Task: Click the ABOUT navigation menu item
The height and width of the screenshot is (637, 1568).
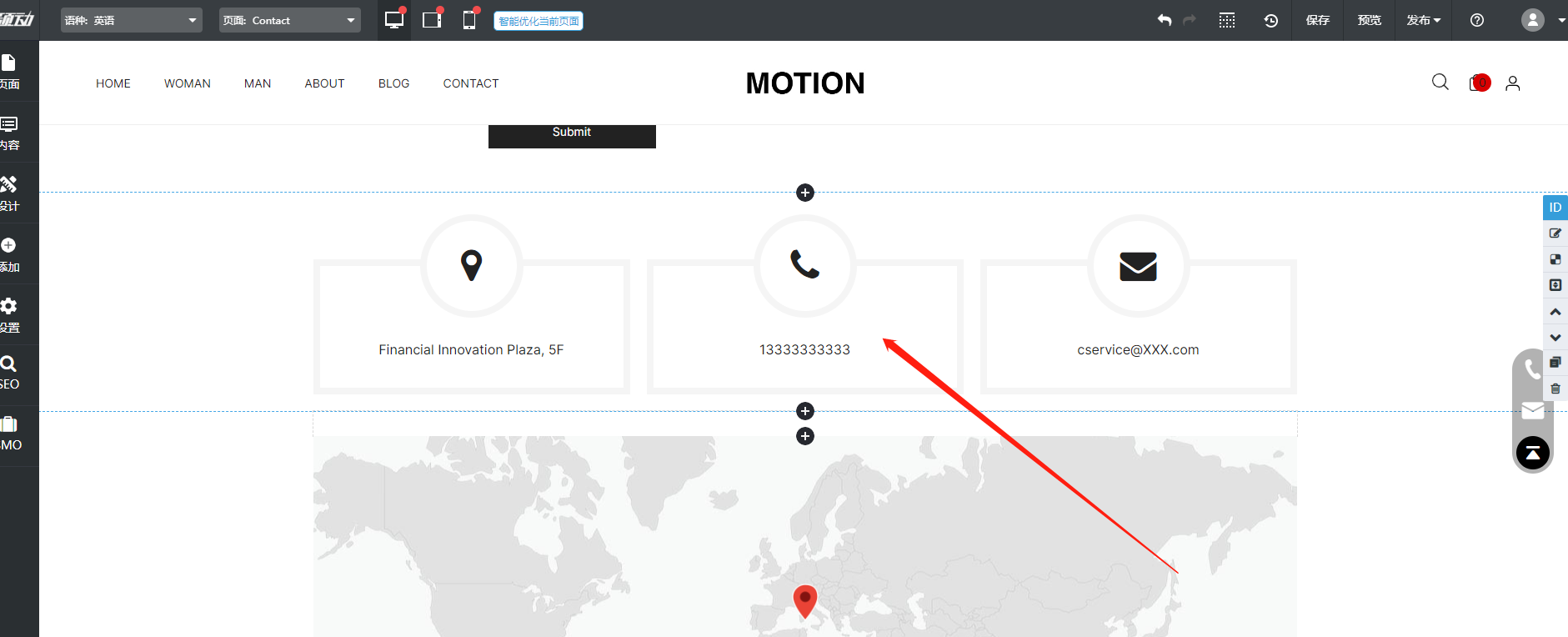Action: pyautogui.click(x=324, y=83)
